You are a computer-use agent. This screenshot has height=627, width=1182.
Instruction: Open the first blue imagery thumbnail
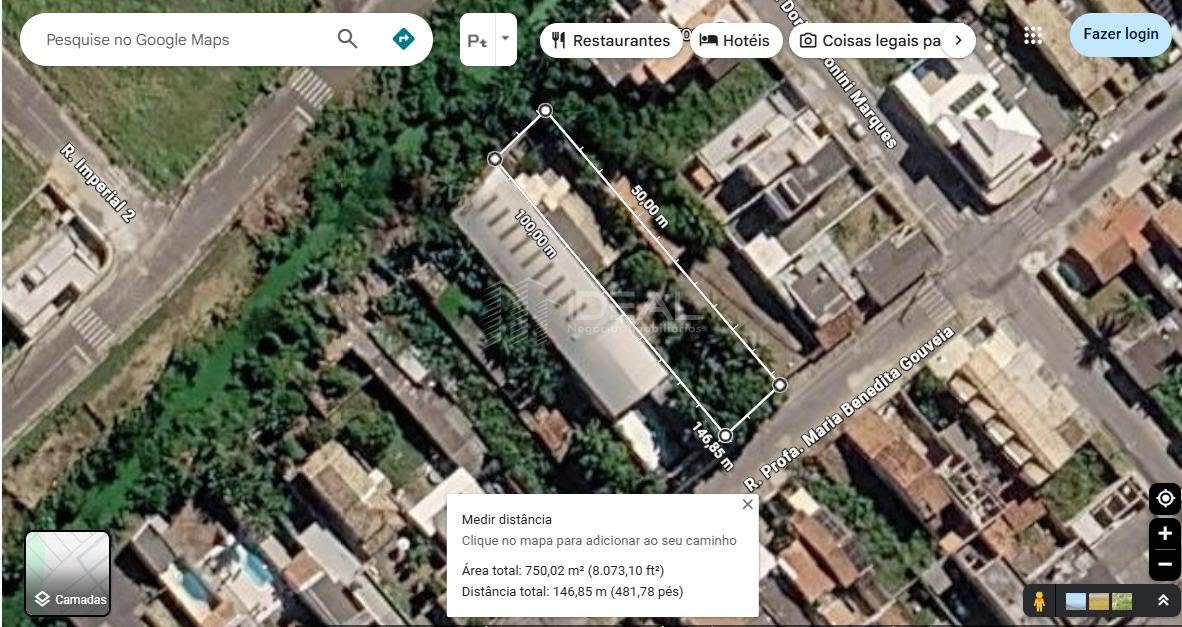tap(1076, 601)
